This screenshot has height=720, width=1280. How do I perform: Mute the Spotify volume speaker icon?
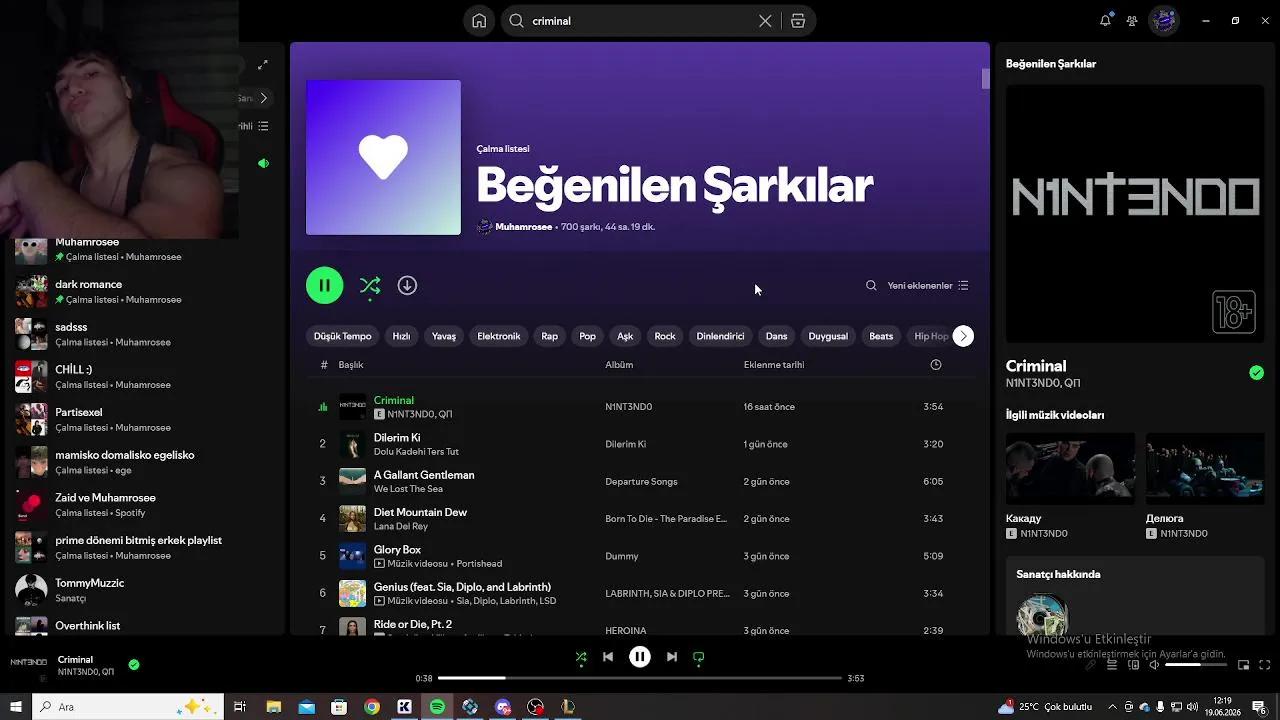point(1154,665)
